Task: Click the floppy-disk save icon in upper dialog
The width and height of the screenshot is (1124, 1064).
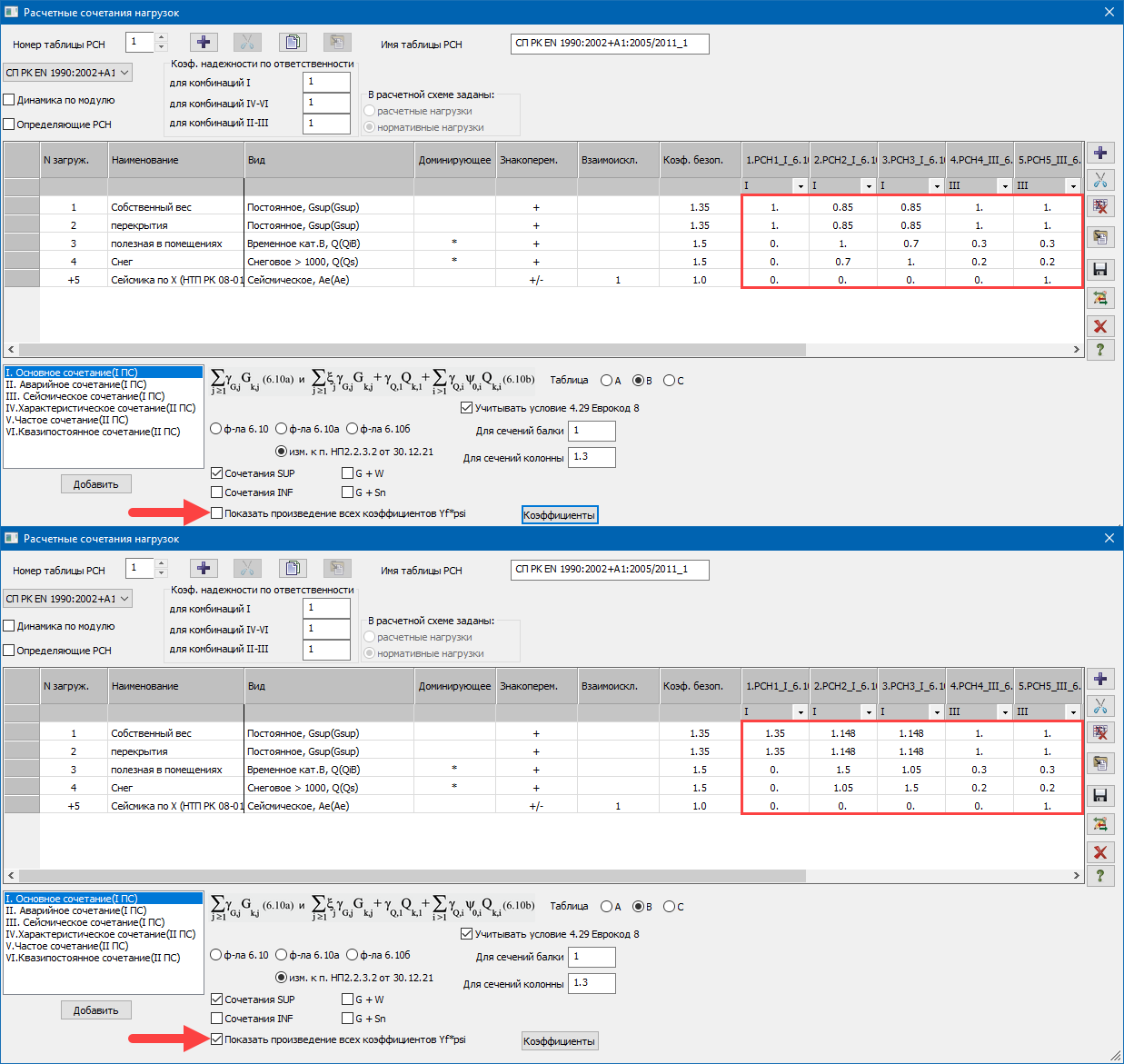Action: coord(1100,270)
